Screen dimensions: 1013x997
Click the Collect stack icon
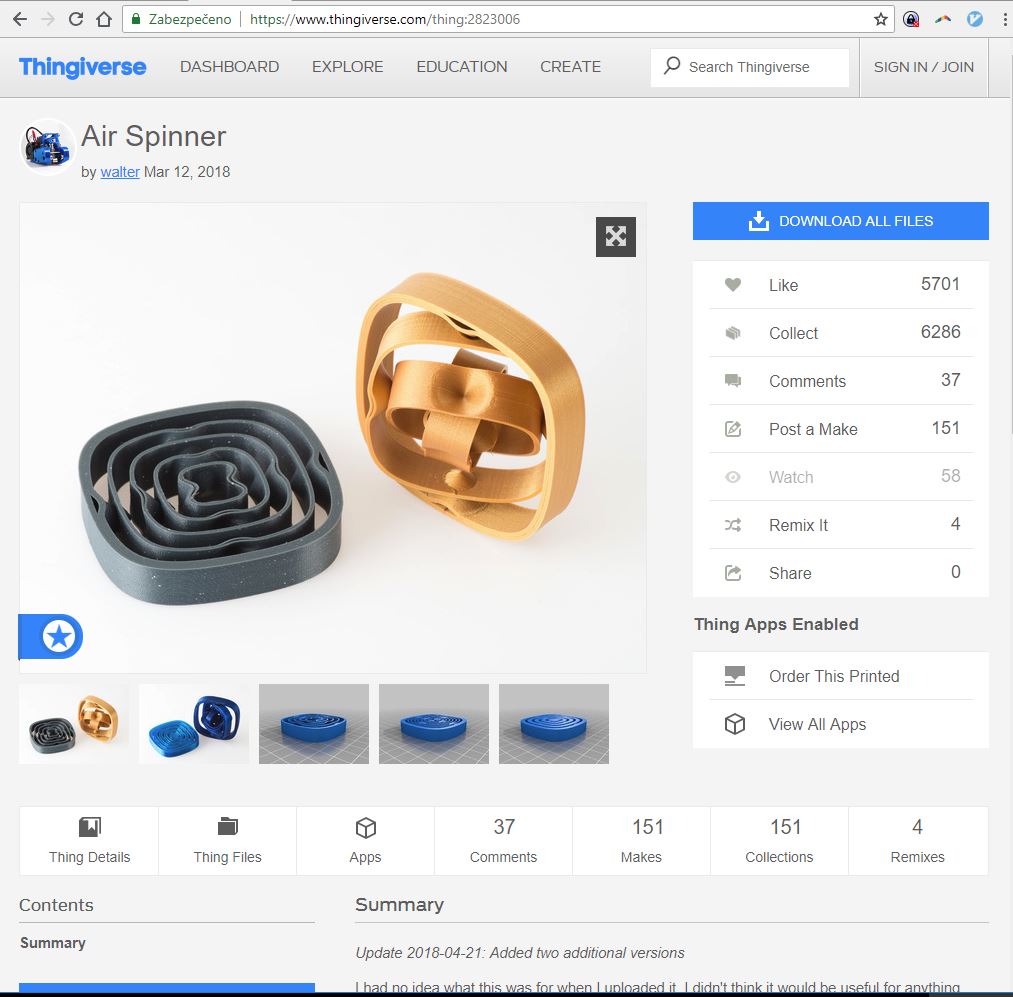[733, 333]
